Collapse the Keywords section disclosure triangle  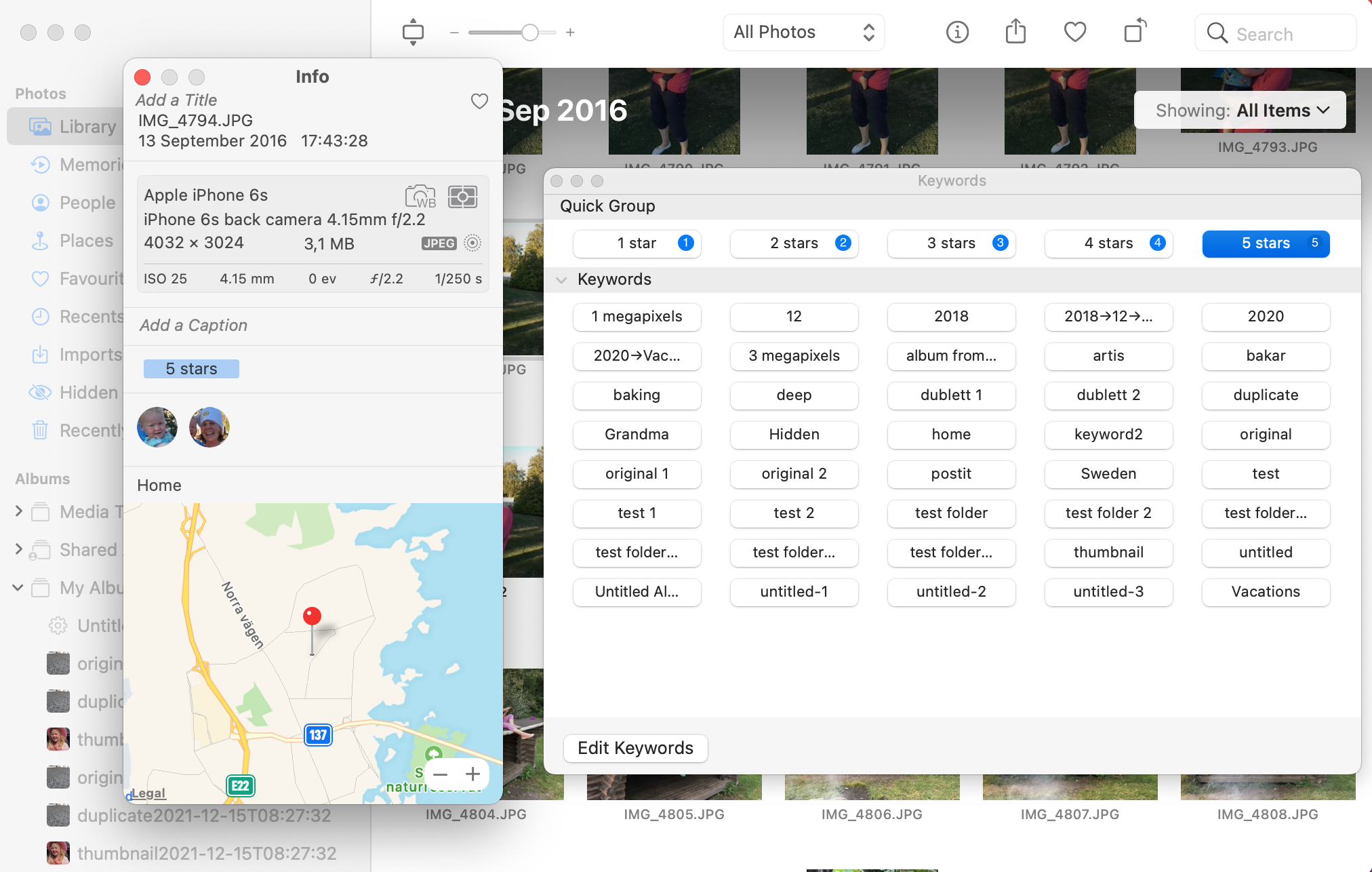coord(561,279)
